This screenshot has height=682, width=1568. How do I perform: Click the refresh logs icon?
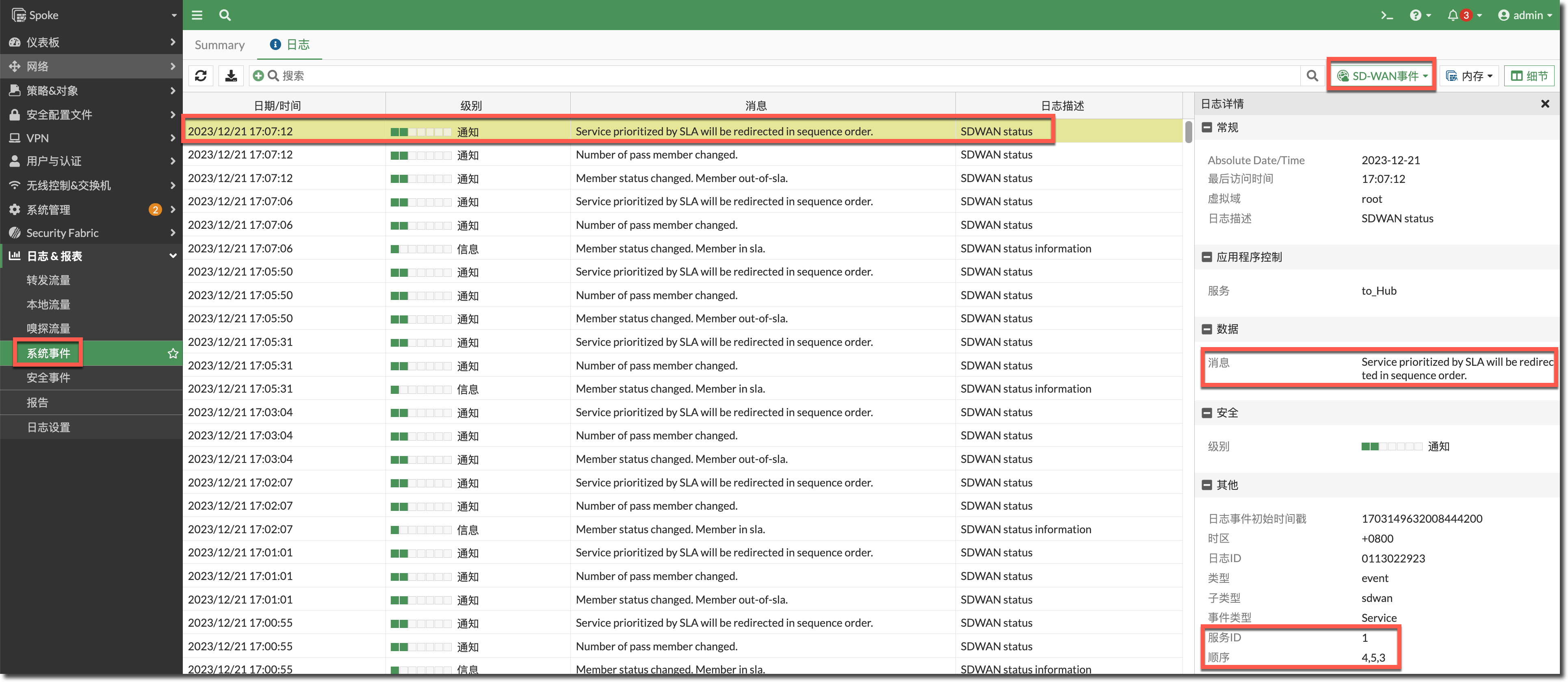[201, 76]
